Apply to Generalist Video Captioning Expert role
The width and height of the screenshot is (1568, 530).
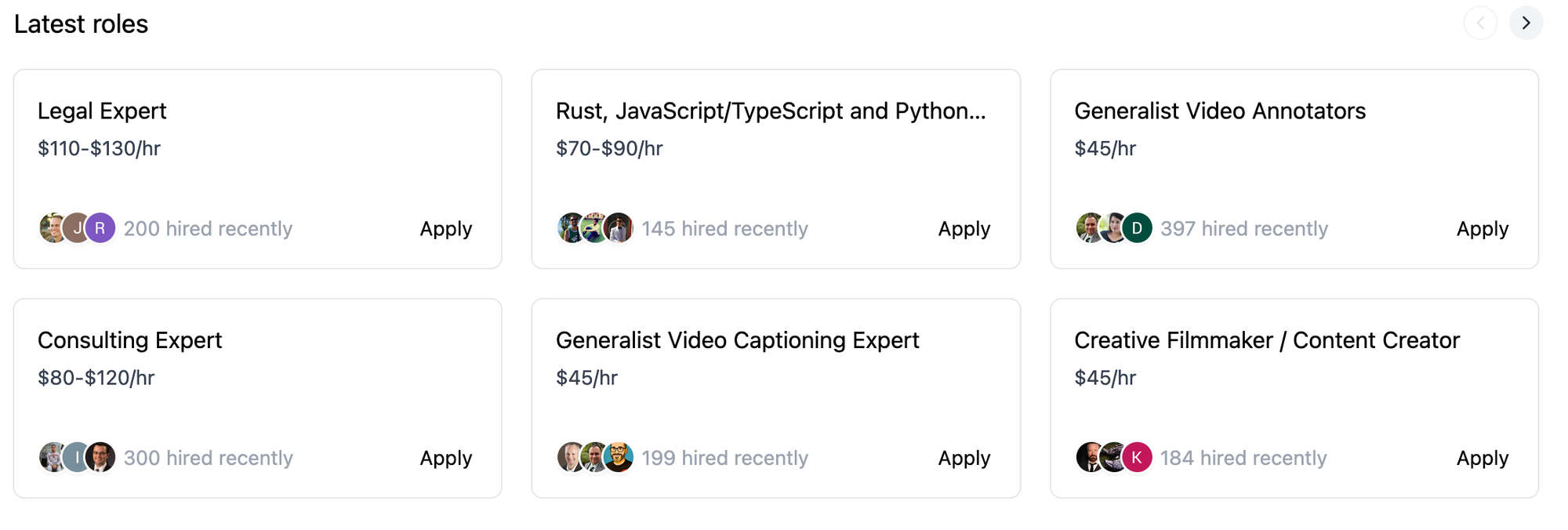tap(964, 458)
